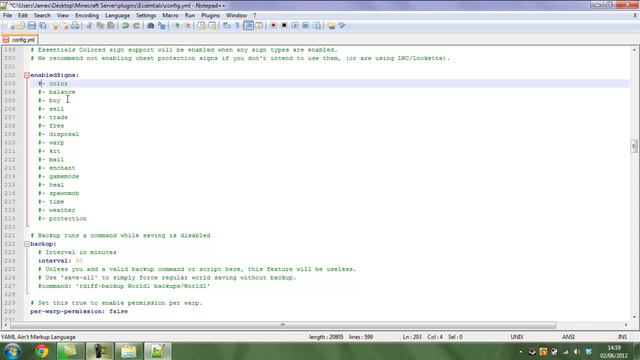Open Google Chrome from the taskbar
This screenshot has height=360, width=640.
(41, 351)
